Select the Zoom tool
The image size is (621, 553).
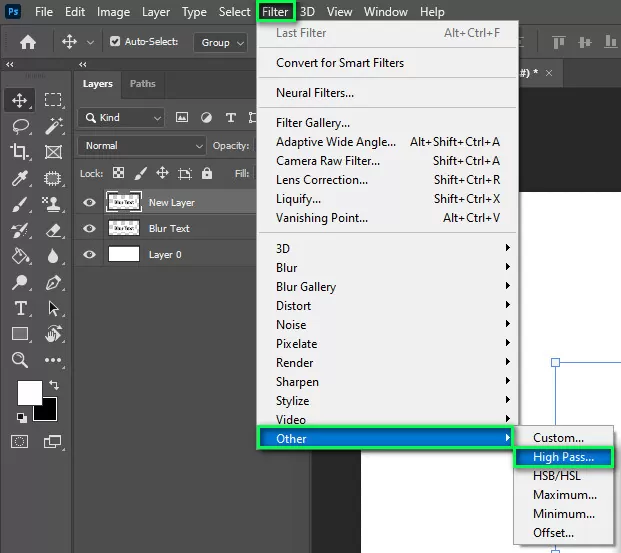pyautogui.click(x=19, y=360)
